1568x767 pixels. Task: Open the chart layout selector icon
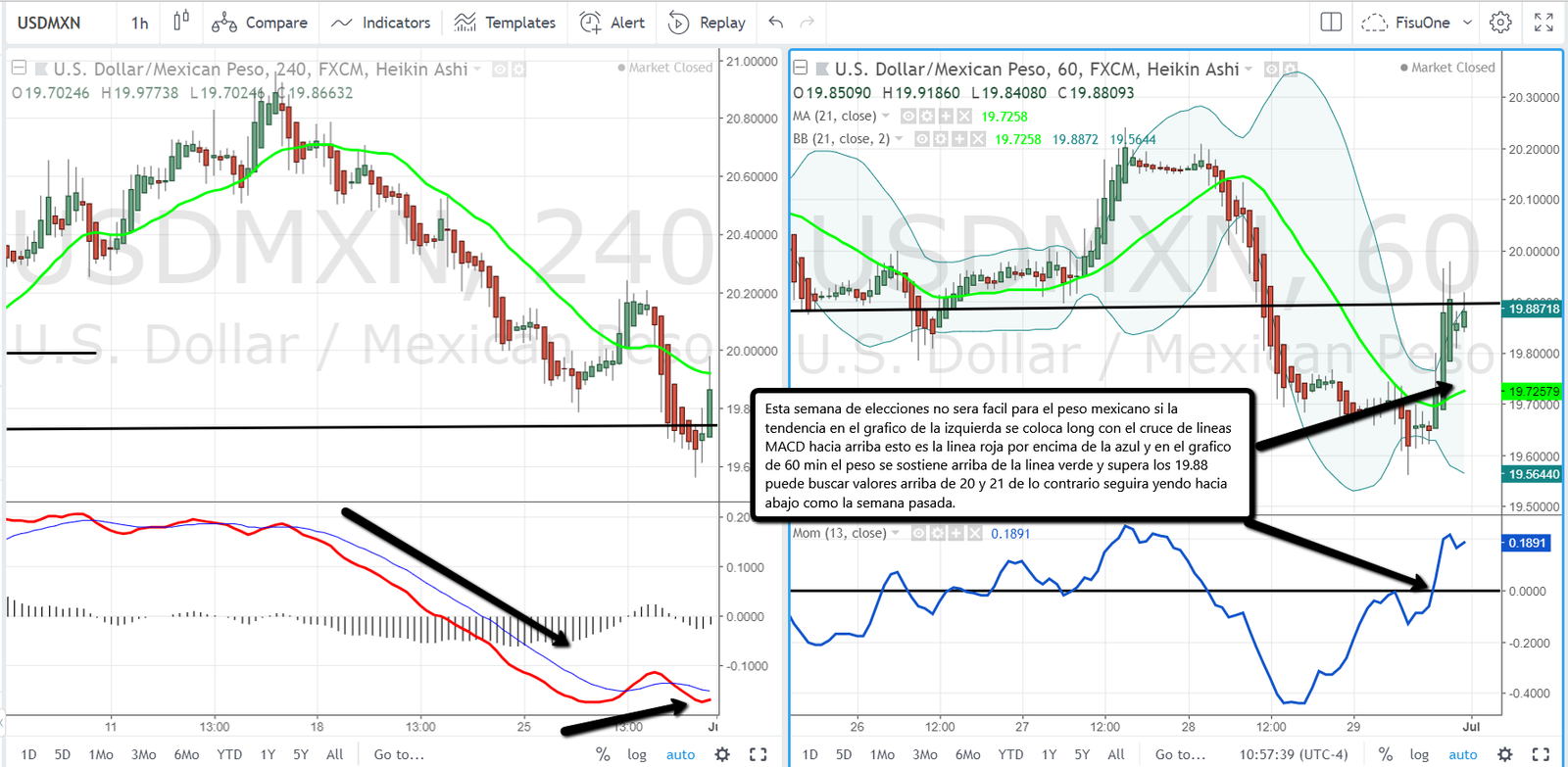point(1331,23)
